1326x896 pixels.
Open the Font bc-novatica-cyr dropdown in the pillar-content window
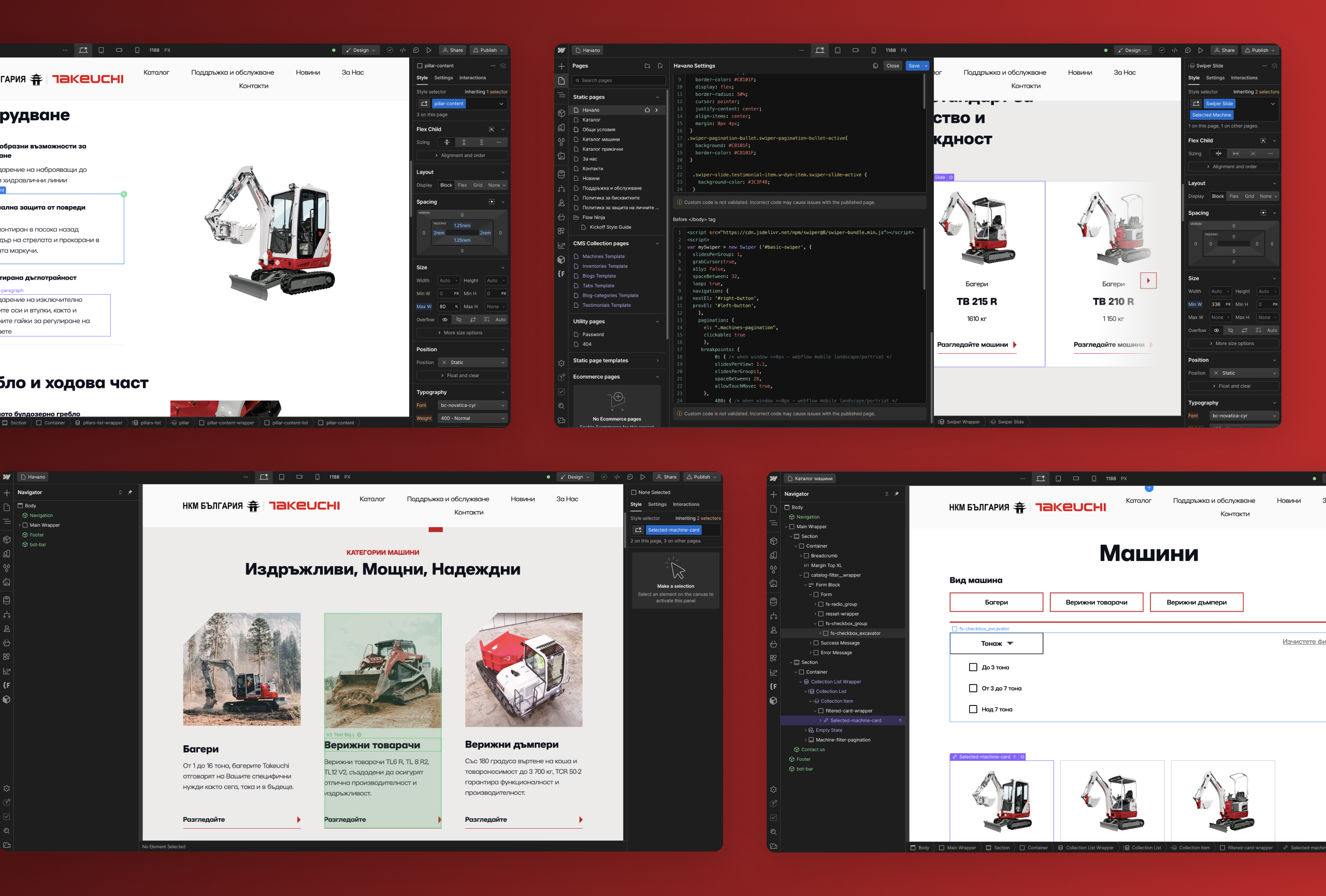tap(473, 405)
